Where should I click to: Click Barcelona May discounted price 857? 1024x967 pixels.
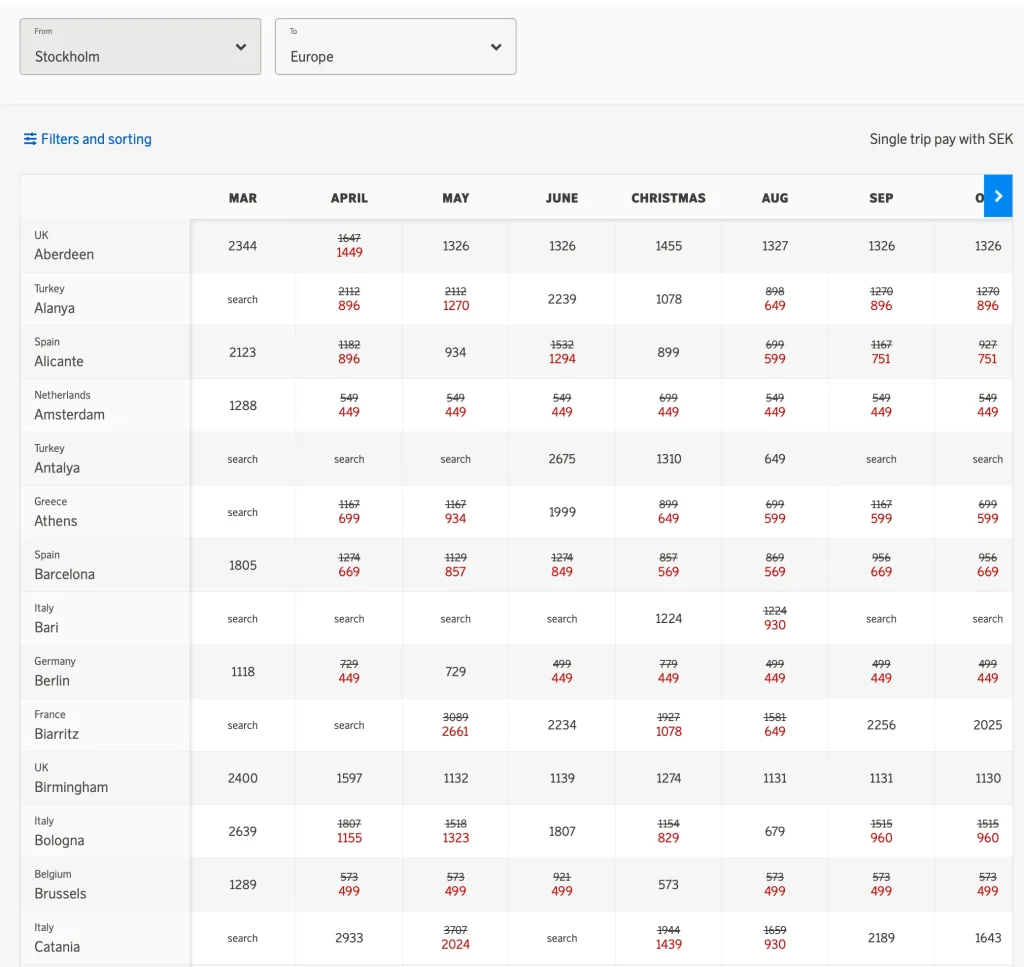point(456,572)
